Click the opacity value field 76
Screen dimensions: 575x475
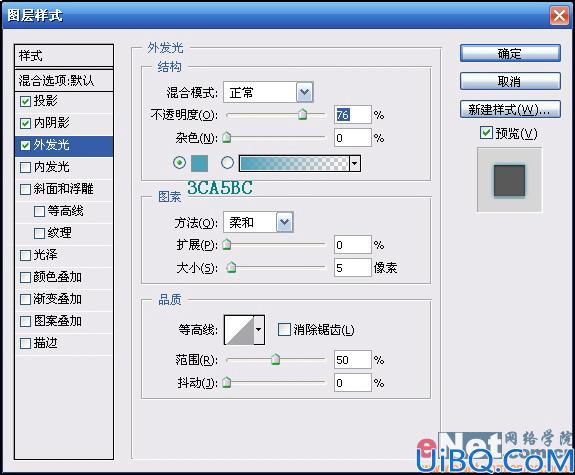point(352,115)
